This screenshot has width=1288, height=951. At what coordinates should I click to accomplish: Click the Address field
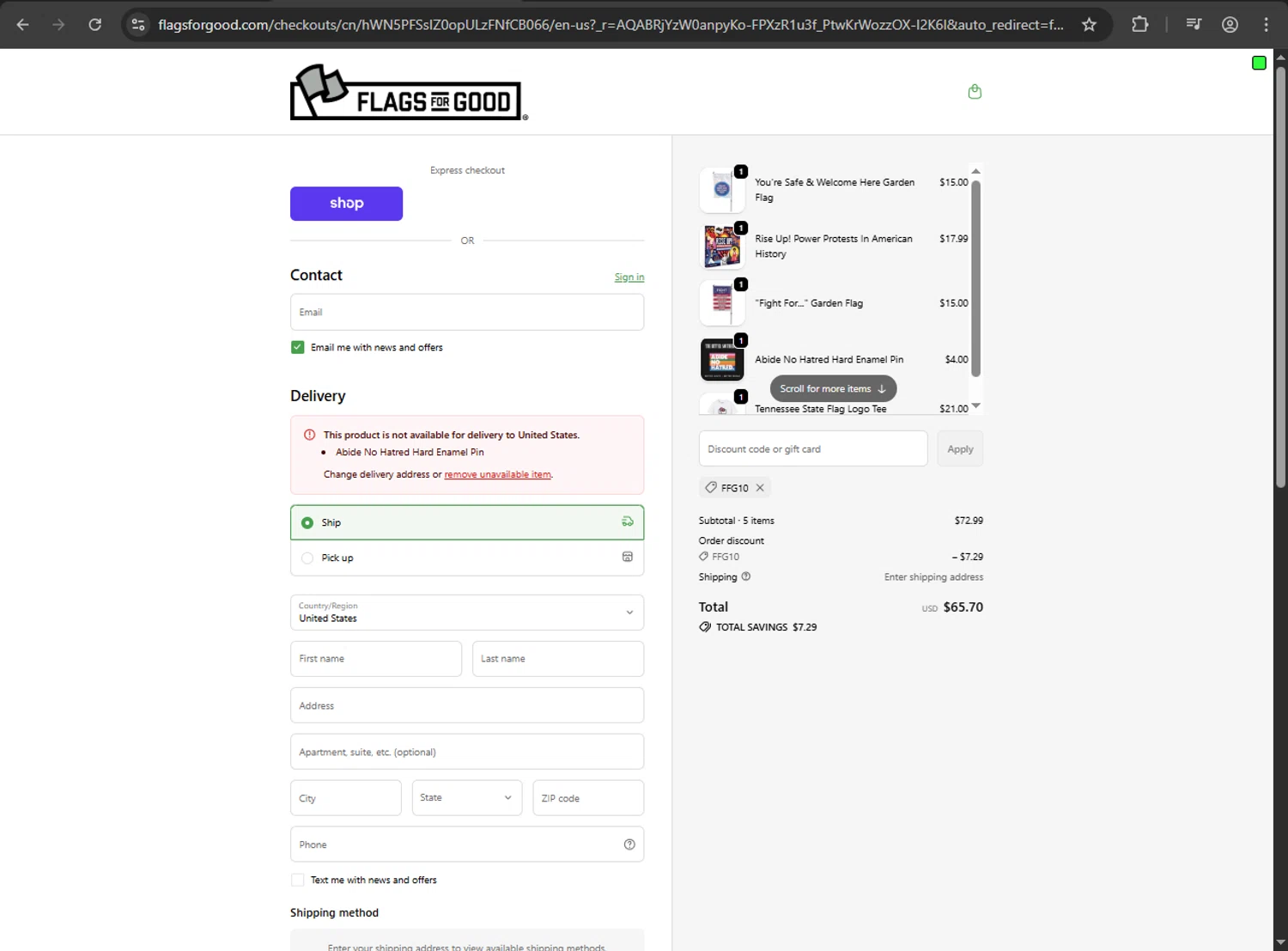coord(467,705)
